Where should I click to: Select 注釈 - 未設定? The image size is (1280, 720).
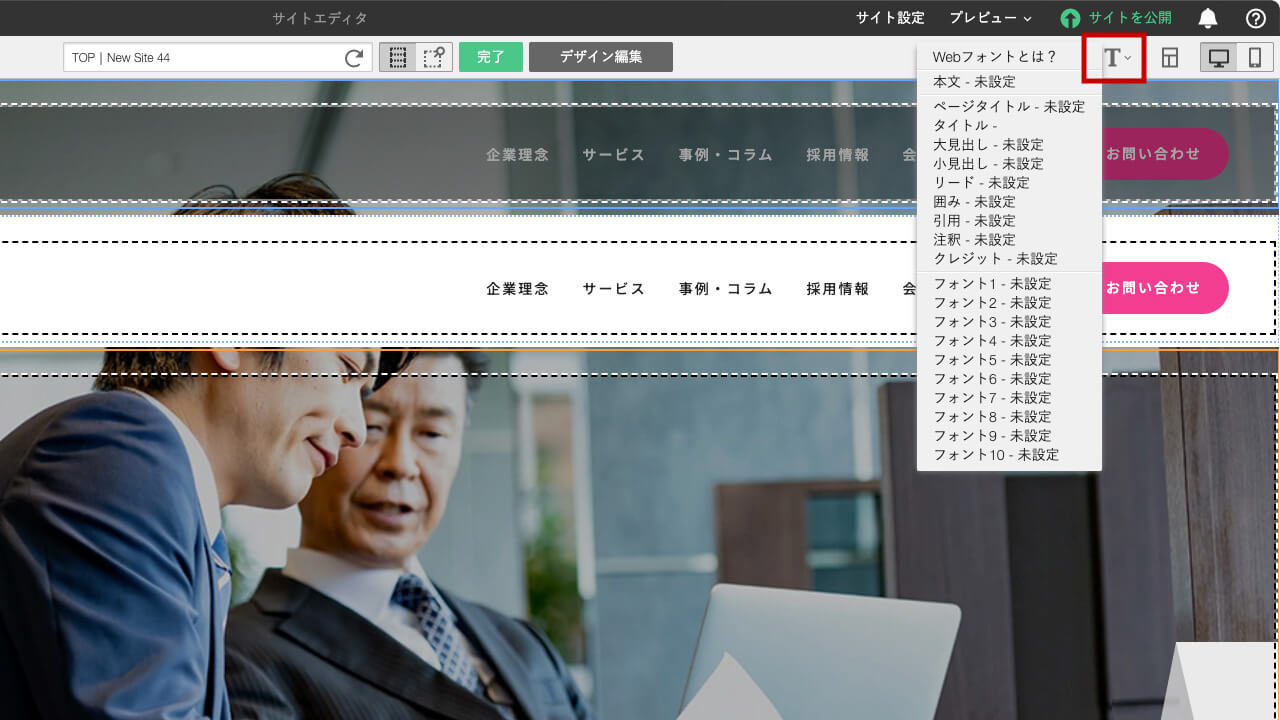pyautogui.click(x=974, y=239)
